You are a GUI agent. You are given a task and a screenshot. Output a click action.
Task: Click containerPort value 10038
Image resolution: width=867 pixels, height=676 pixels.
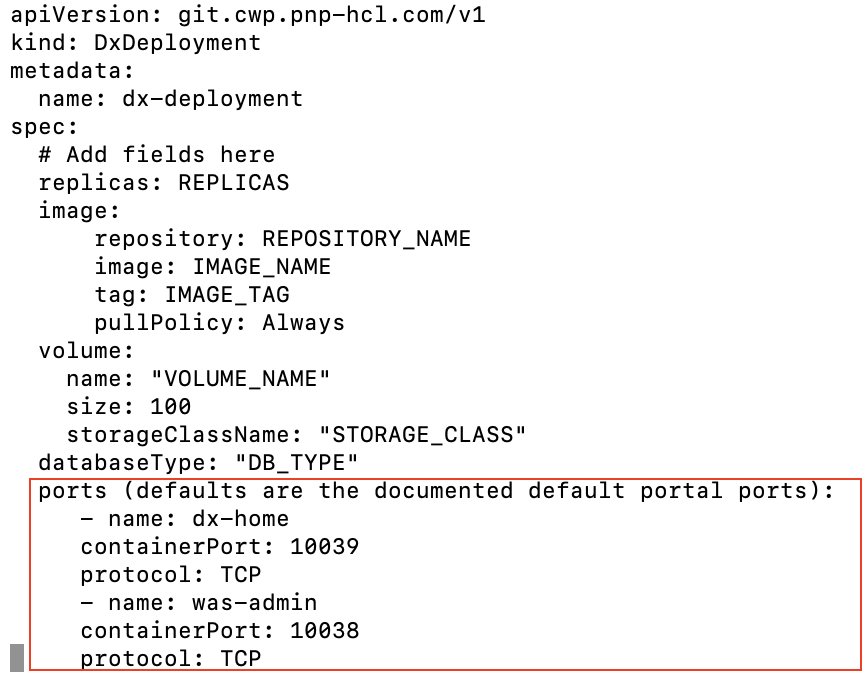pos(324,631)
